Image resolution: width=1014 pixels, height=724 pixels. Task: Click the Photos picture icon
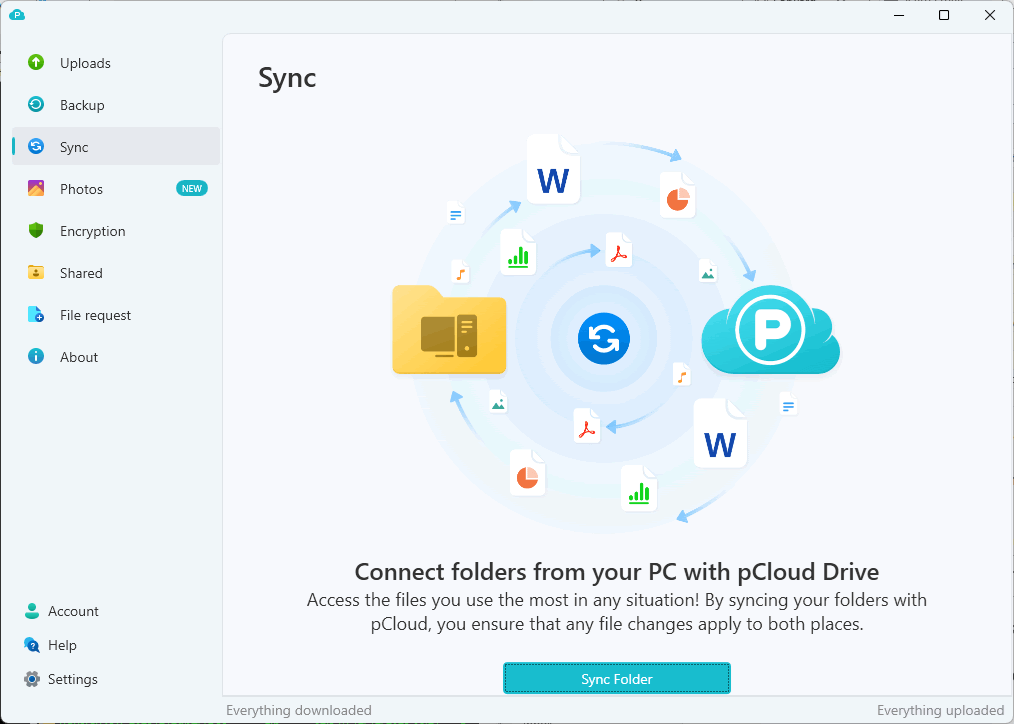pos(36,189)
